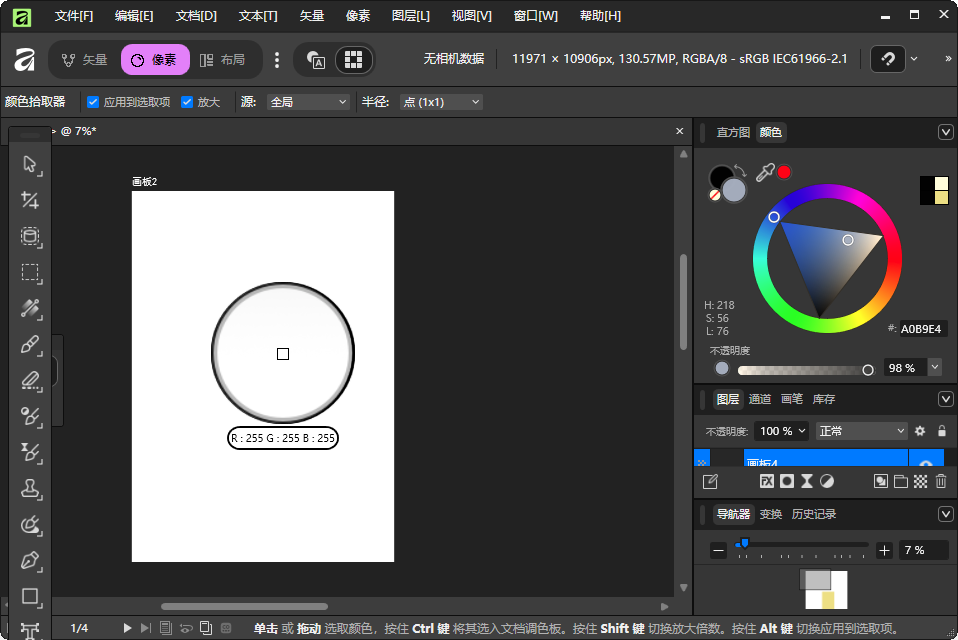Open the 图层[L] menu

(x=411, y=16)
